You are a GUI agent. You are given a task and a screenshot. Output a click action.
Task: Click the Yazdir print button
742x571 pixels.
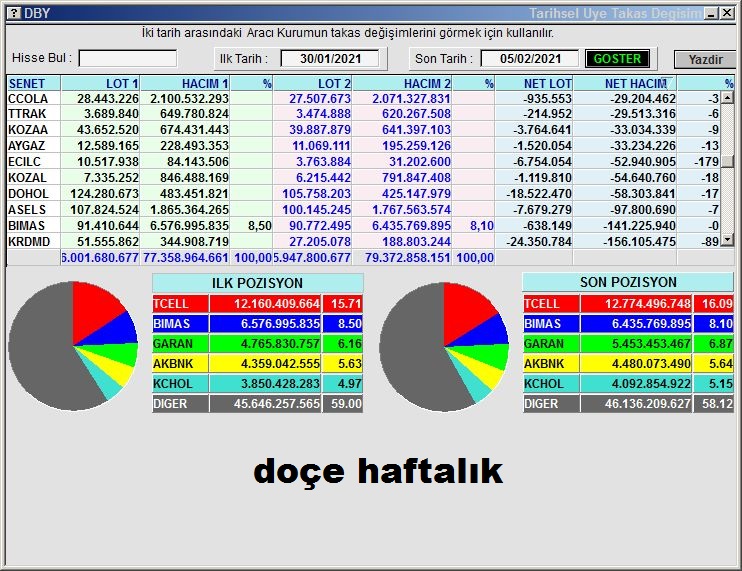point(705,60)
